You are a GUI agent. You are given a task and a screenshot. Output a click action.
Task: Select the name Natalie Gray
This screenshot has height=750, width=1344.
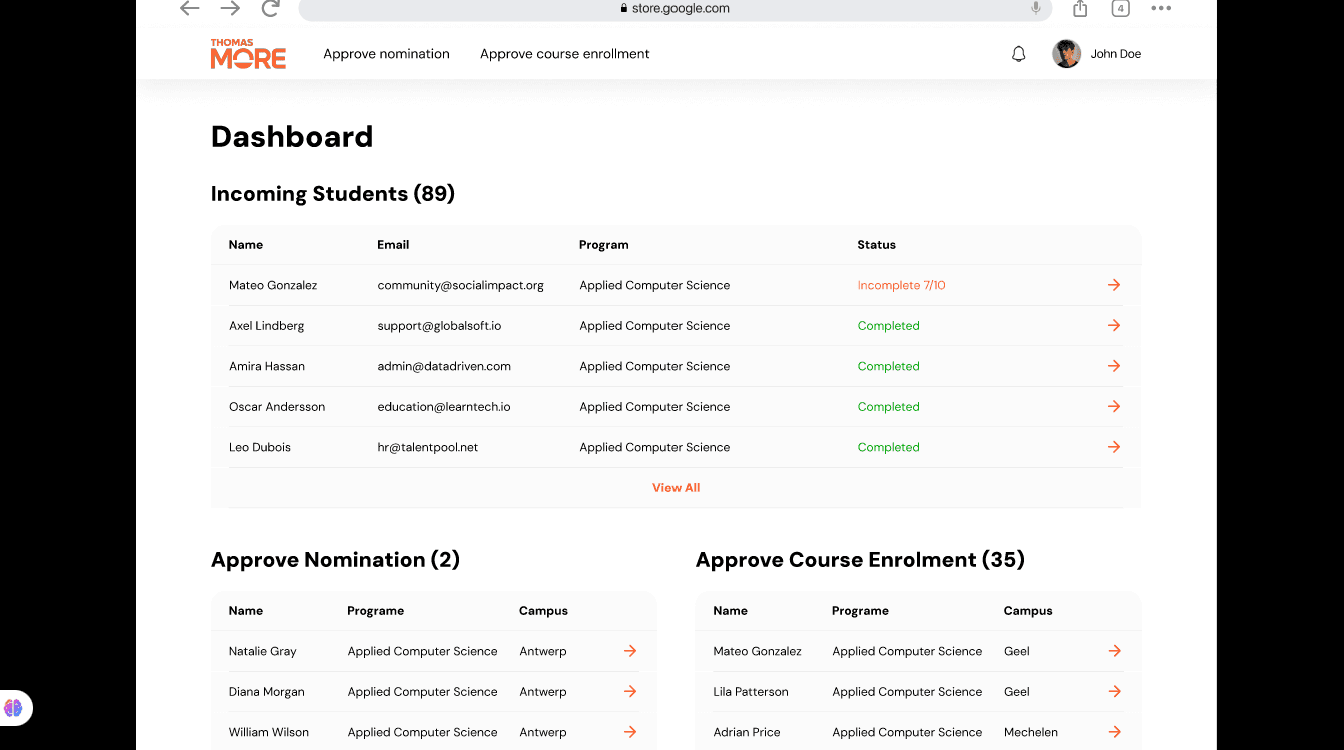pos(263,651)
